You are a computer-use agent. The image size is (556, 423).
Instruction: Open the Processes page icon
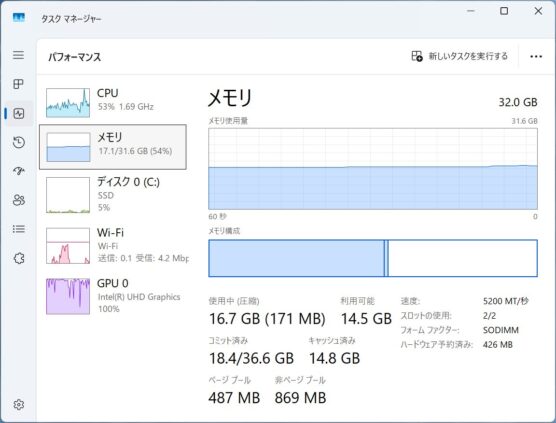(18, 84)
